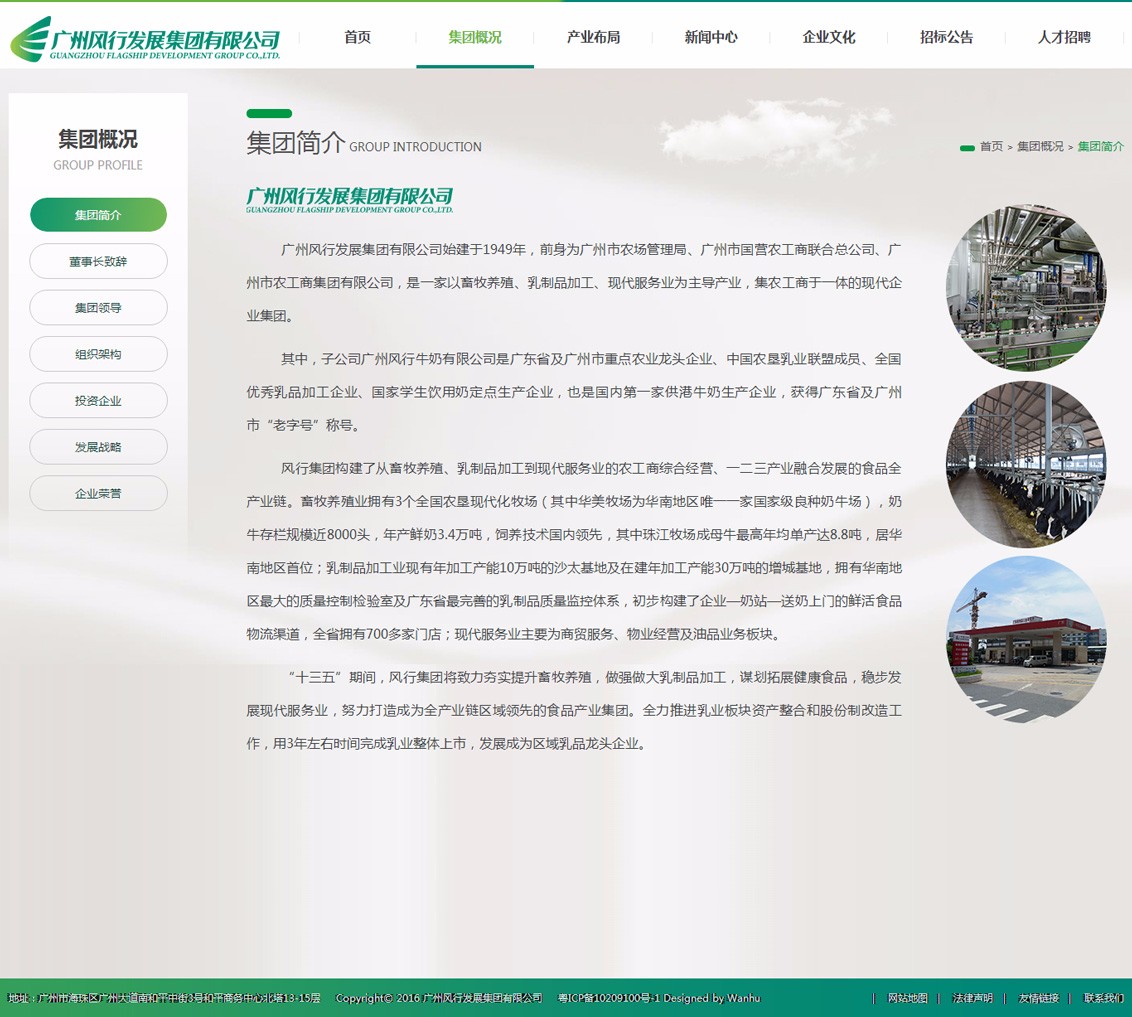Click the cow barn circular photo
Screen dimensions: 1132x1017
(1026, 464)
